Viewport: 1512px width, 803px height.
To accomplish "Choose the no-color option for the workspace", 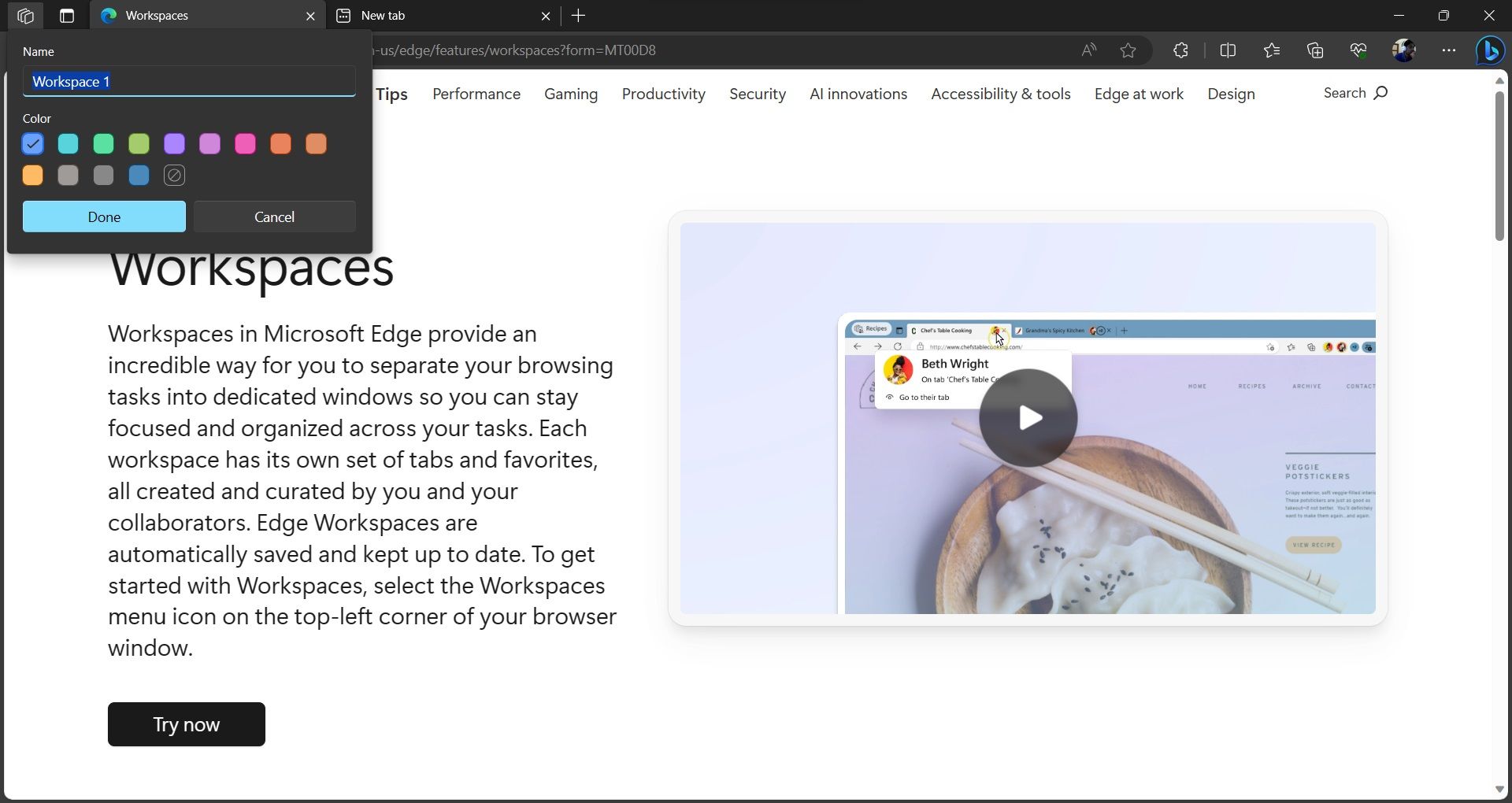I will (174, 176).
